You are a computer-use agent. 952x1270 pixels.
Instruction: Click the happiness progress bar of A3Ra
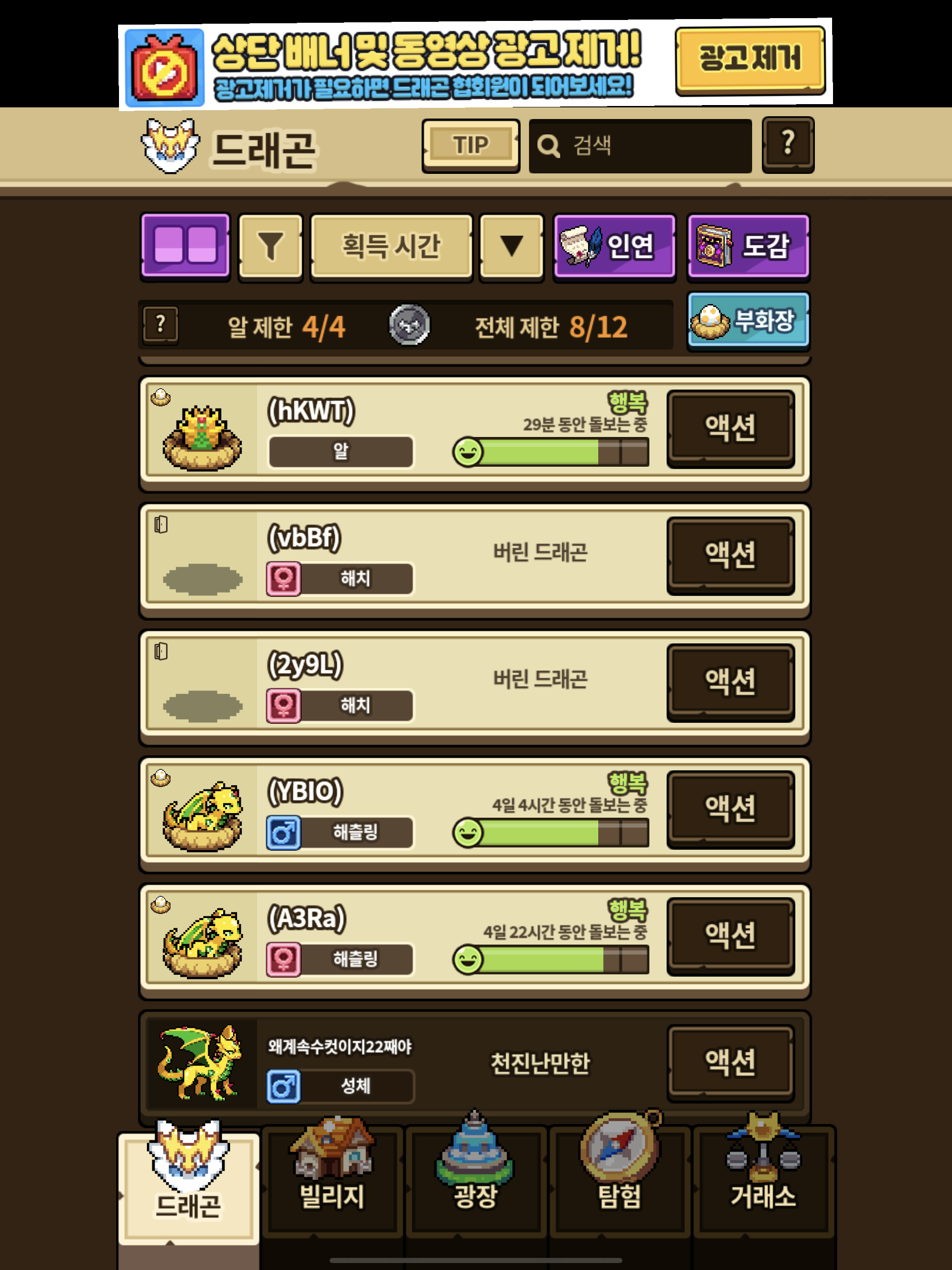551,960
